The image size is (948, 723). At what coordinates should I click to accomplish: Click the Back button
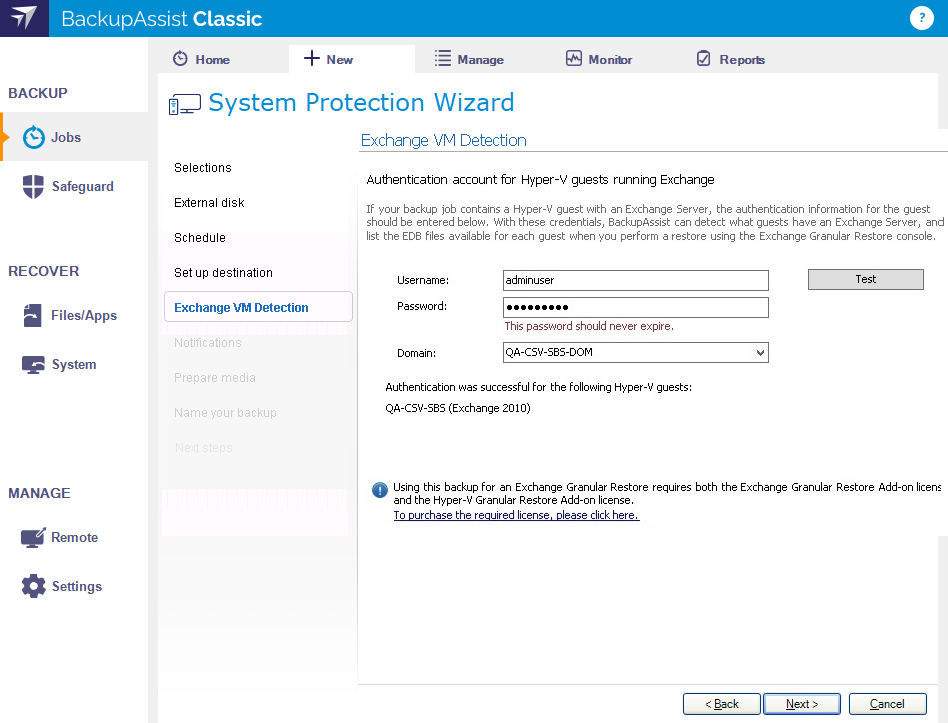(722, 704)
